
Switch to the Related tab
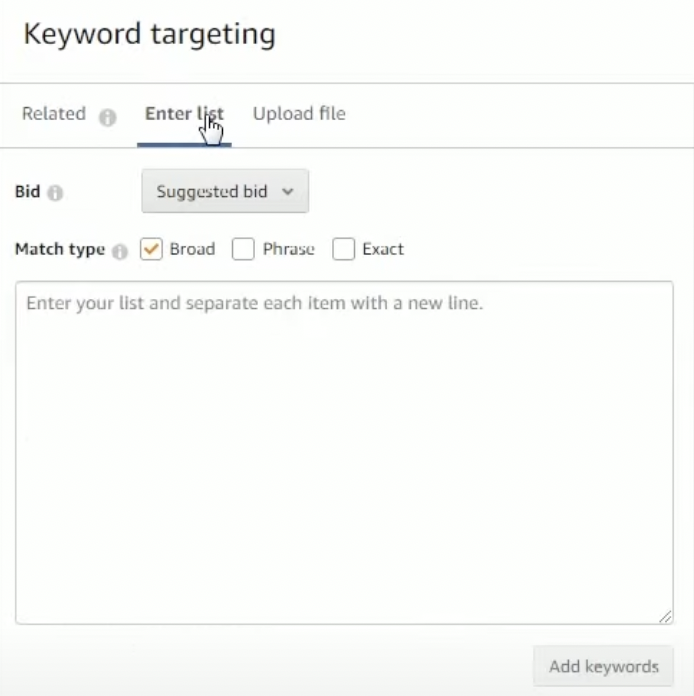[54, 114]
